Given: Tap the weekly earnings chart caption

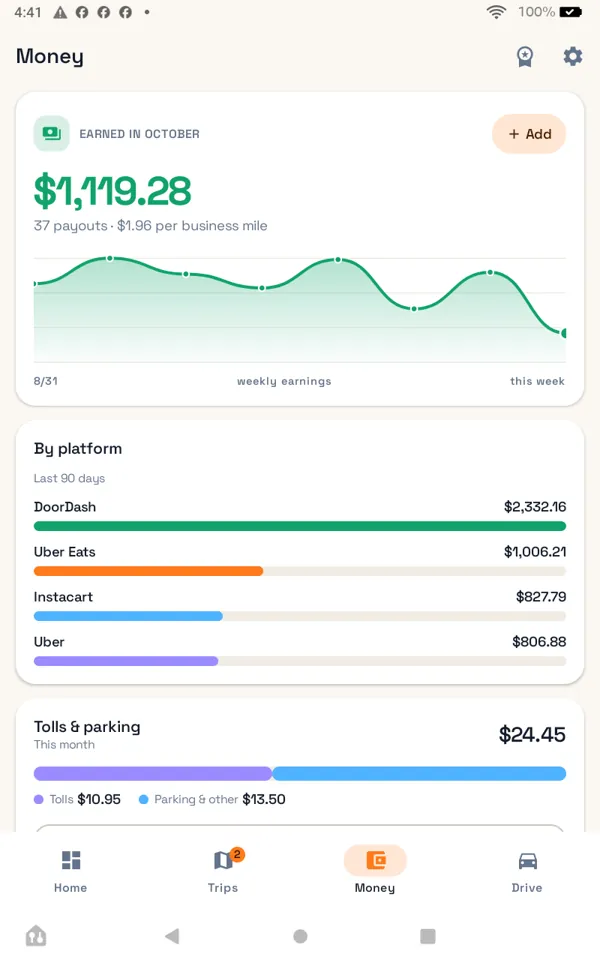Looking at the screenshot, I should 284,381.
